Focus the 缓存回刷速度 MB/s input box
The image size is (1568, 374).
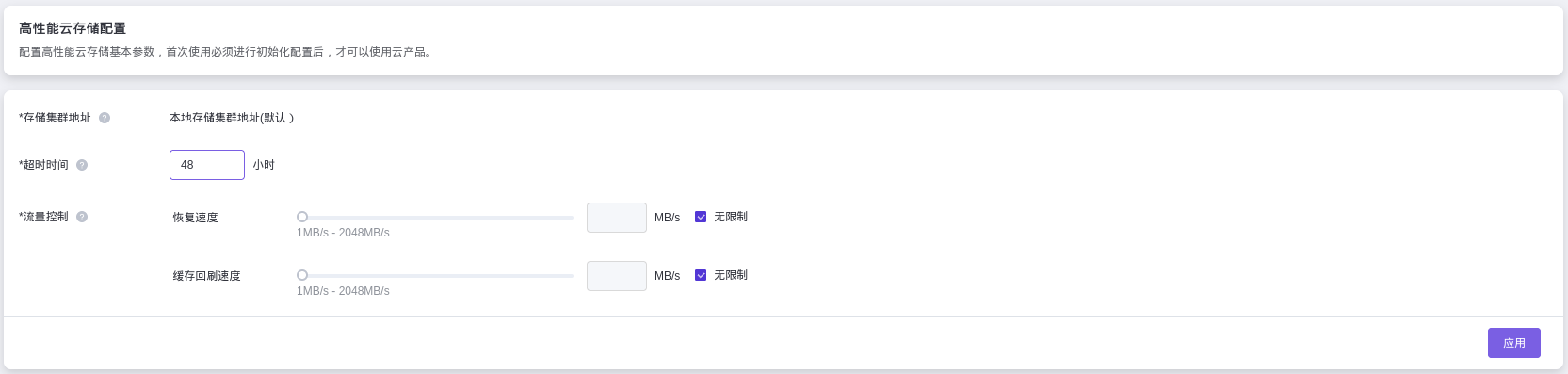[x=617, y=276]
